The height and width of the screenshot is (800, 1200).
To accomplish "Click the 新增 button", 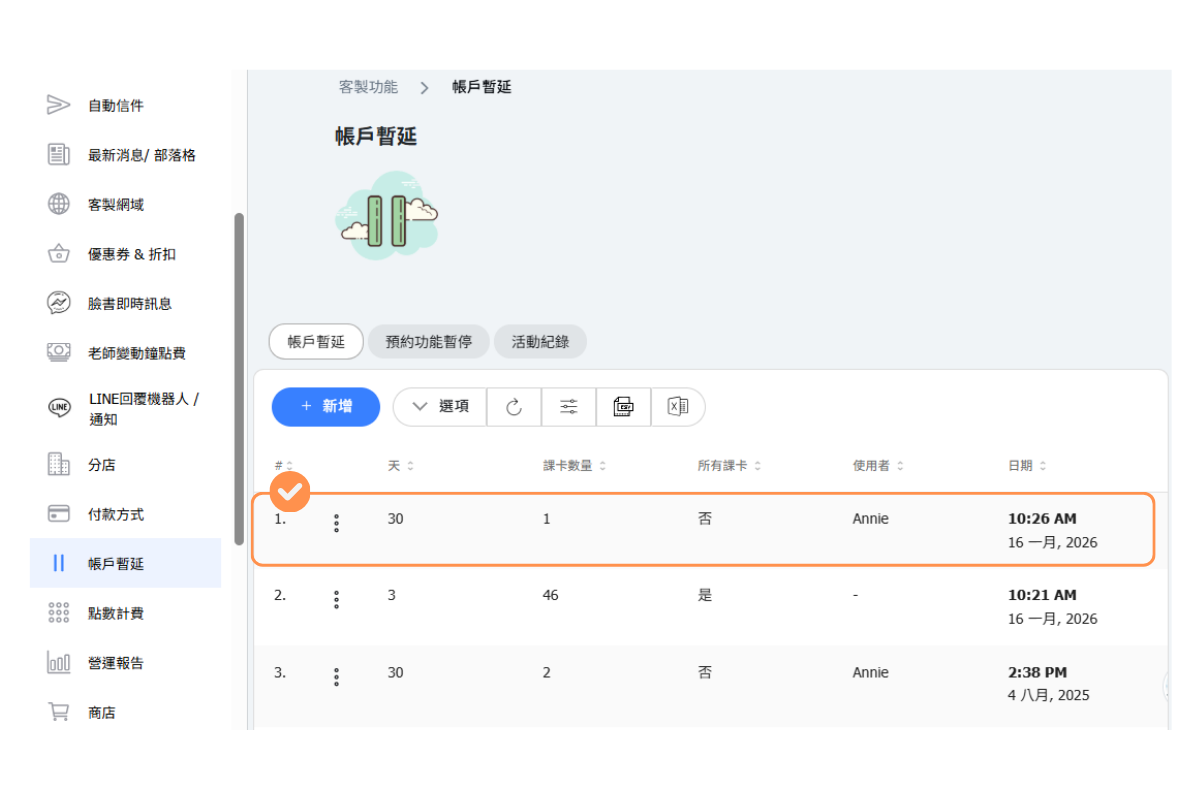I will [326, 407].
